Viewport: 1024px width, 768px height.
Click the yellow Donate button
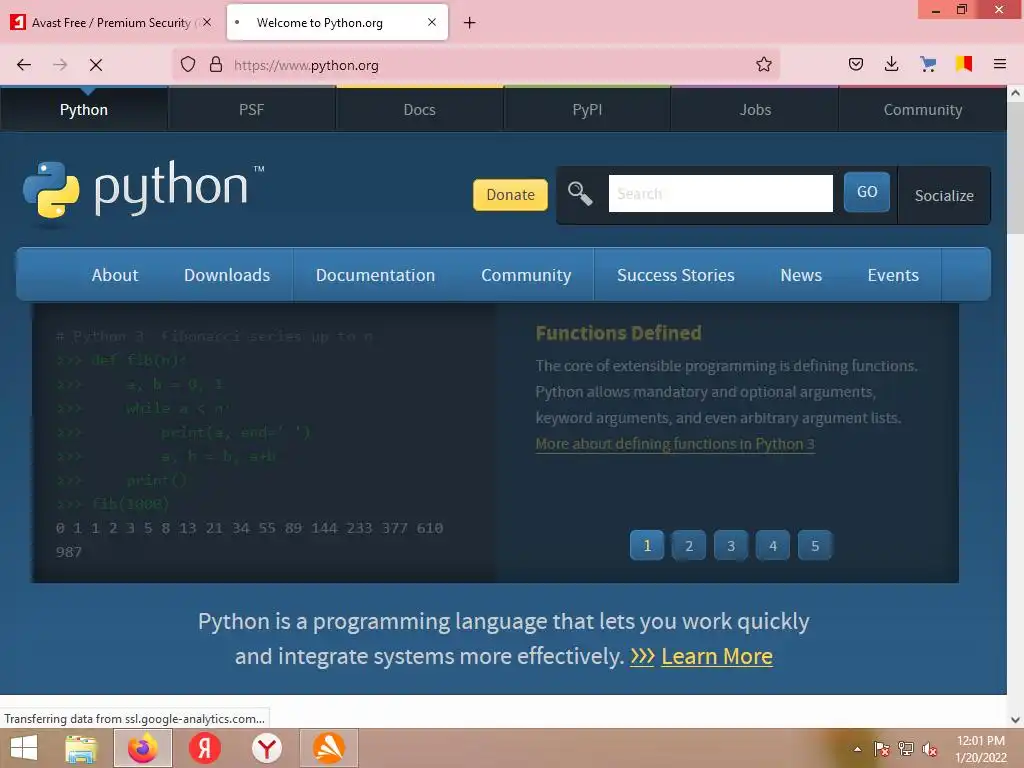tap(510, 195)
